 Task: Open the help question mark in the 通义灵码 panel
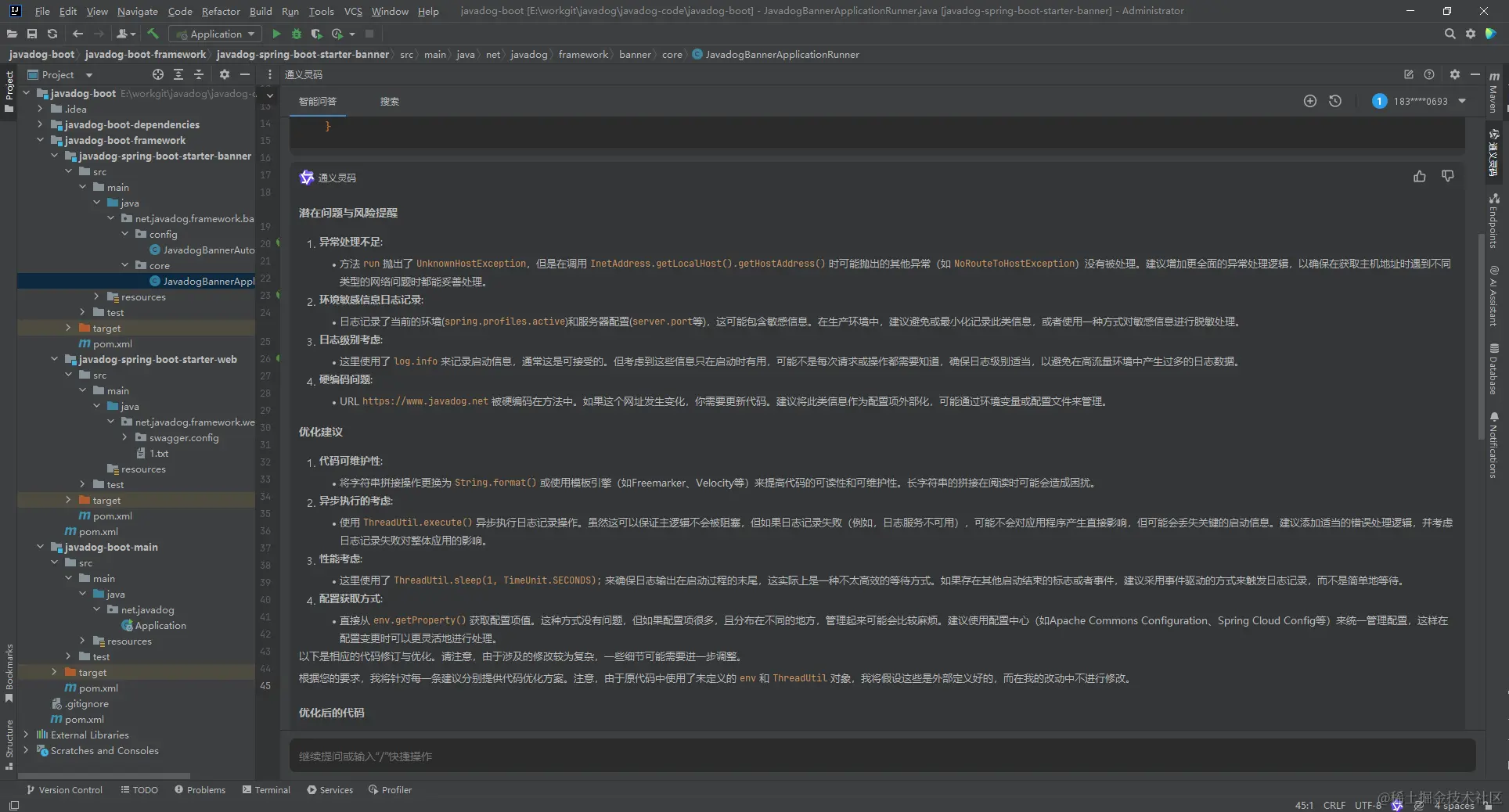coord(1429,74)
